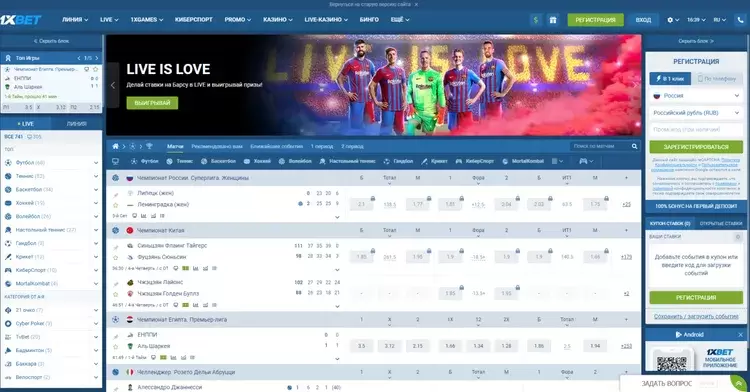The image size is (750, 392).
Task: Add Липецк (жен) match to favorites star
Action: 115,205
